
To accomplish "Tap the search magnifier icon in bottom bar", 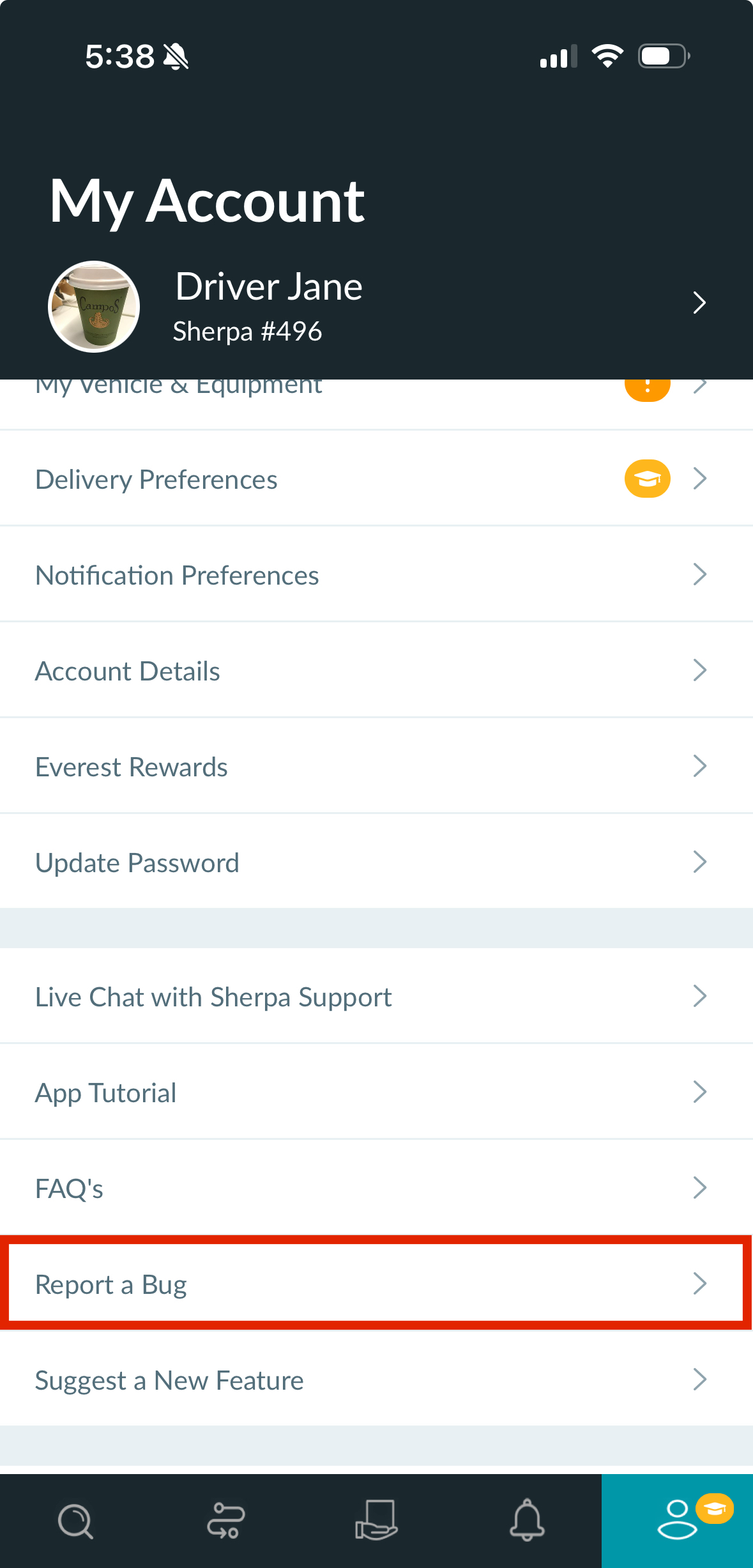I will coord(75,1521).
